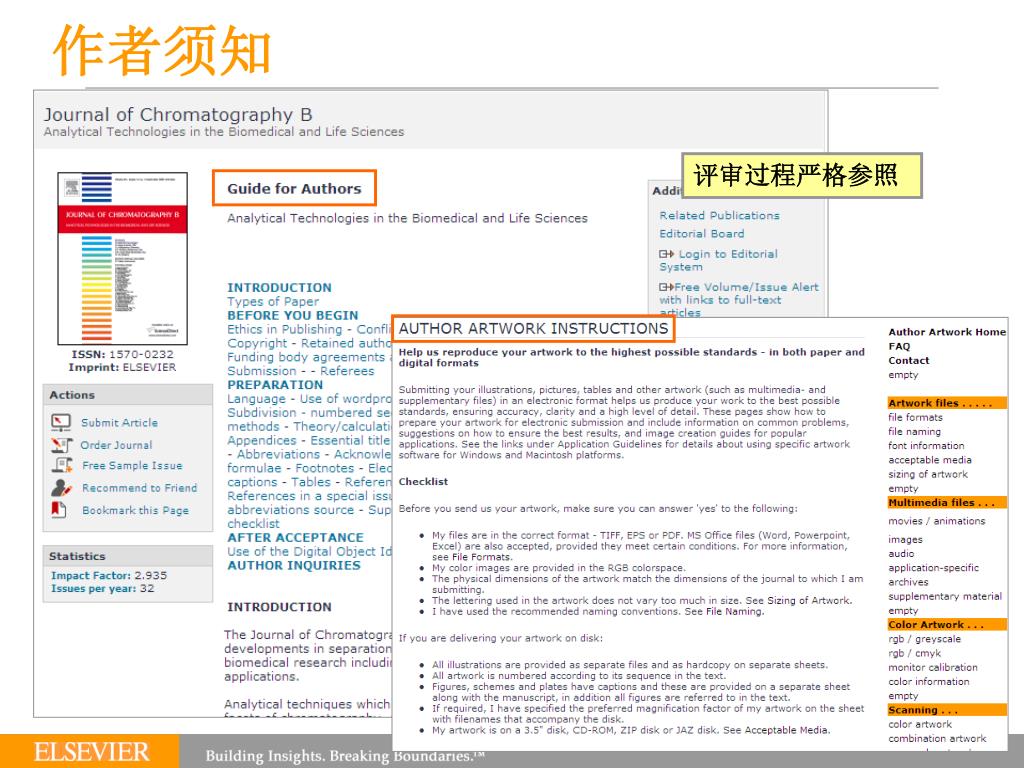Click the journal cover thumbnail

122,258
